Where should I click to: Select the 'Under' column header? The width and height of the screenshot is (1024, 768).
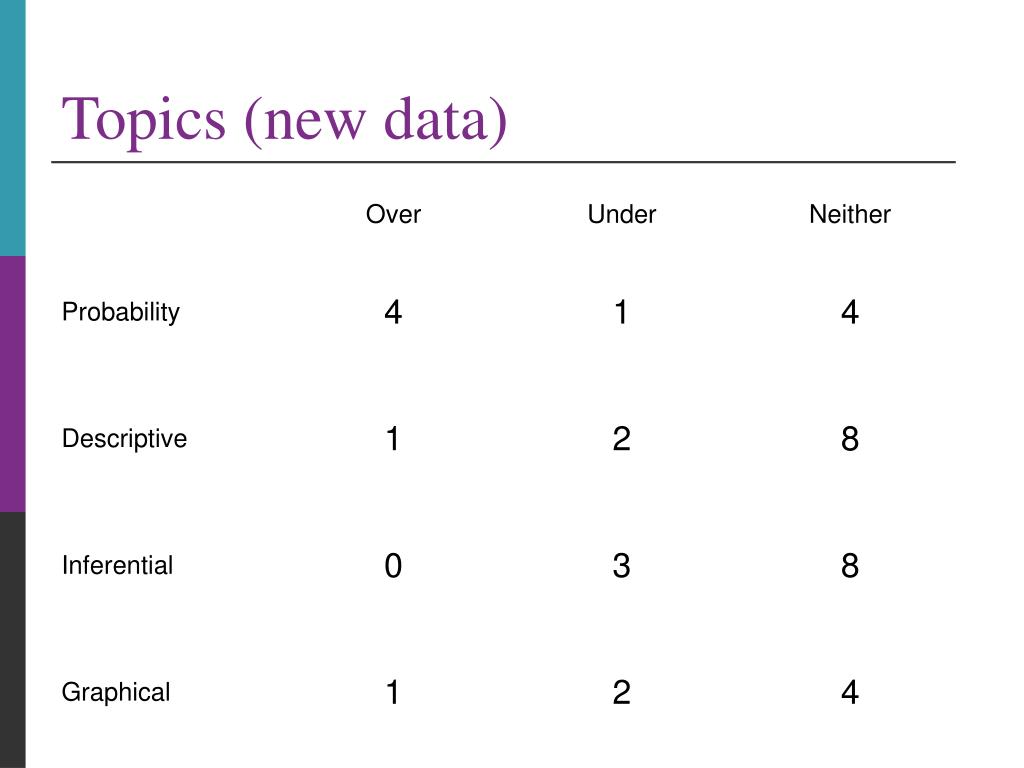pos(621,214)
